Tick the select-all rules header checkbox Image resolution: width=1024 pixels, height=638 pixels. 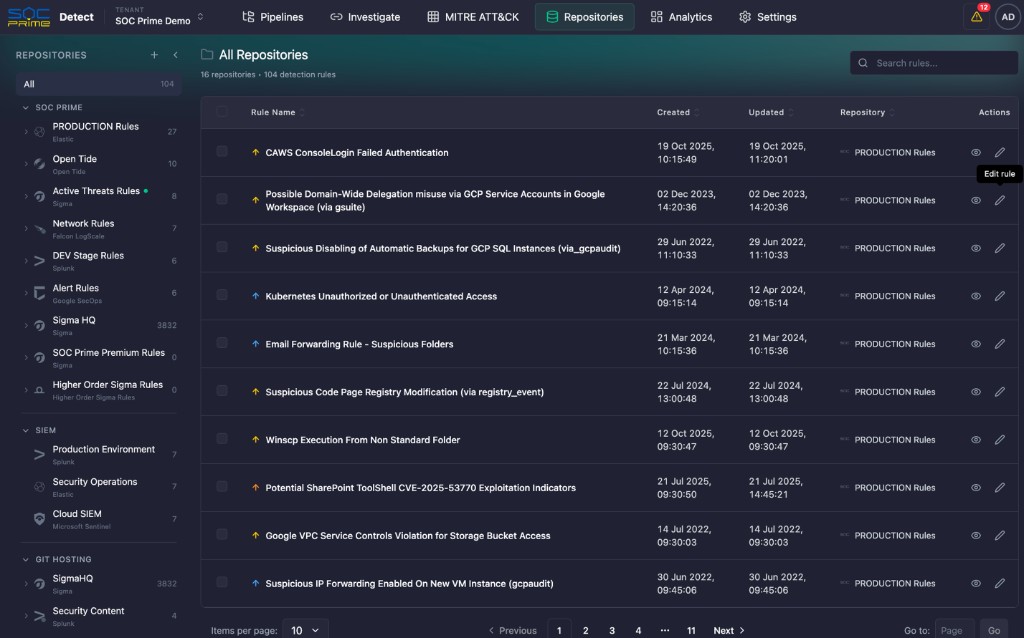click(222, 112)
